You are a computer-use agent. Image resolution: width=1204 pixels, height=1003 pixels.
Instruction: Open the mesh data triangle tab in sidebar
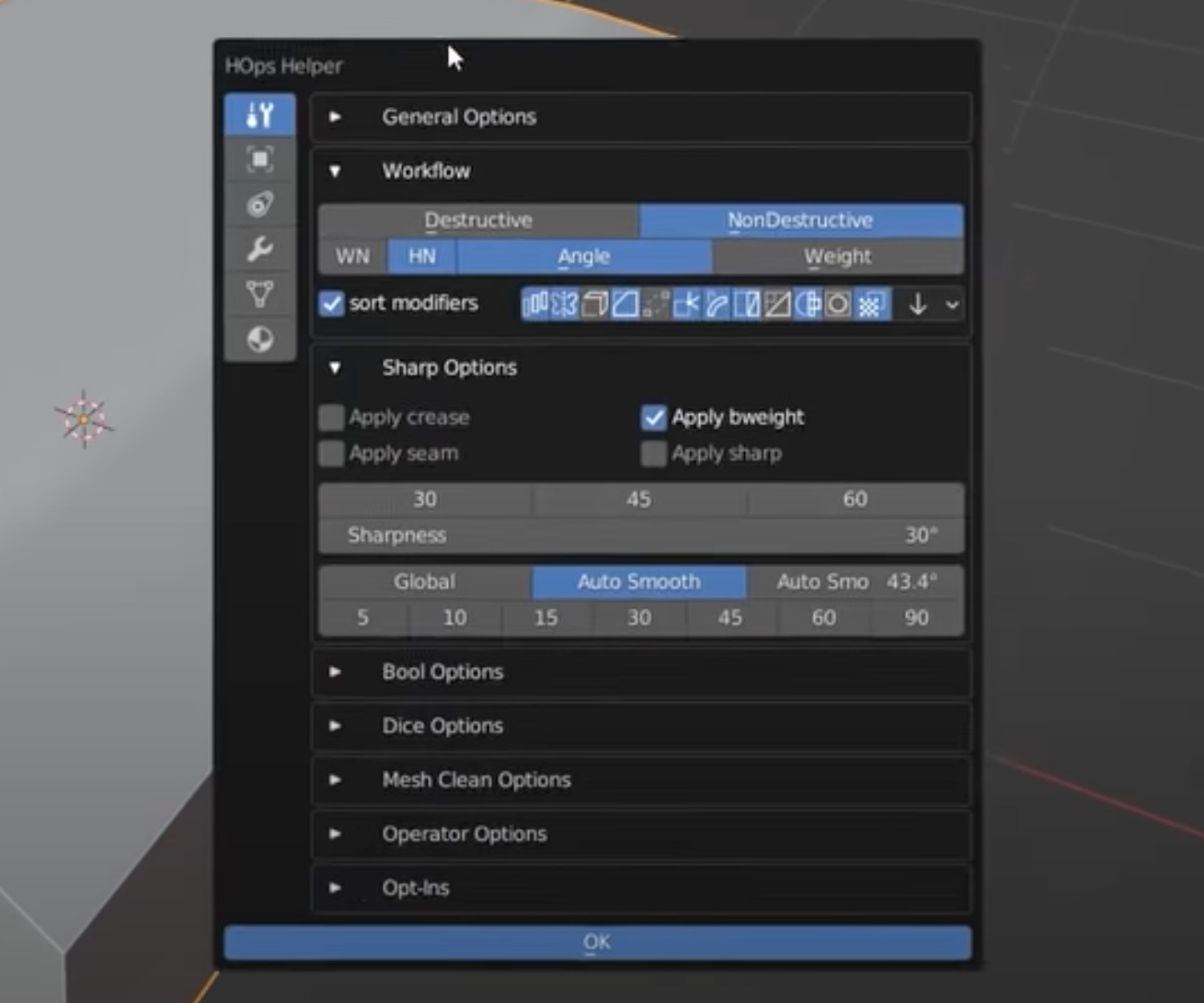pos(260,294)
